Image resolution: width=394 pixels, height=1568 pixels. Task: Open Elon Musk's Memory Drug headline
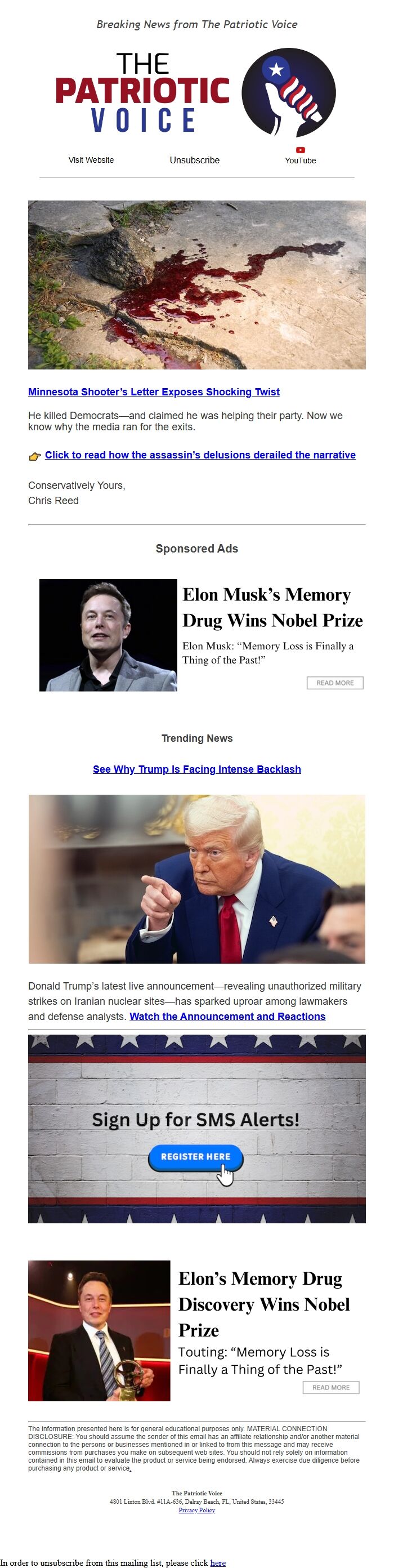272,608
